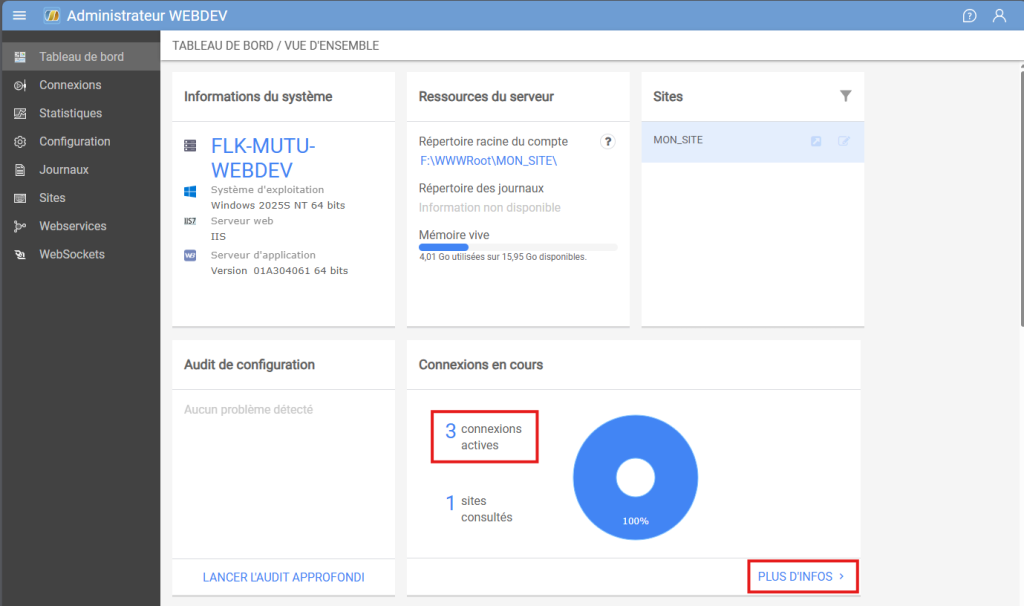Click the Répertoire des journaux label
This screenshot has height=606, width=1024.
pyautogui.click(x=481, y=188)
